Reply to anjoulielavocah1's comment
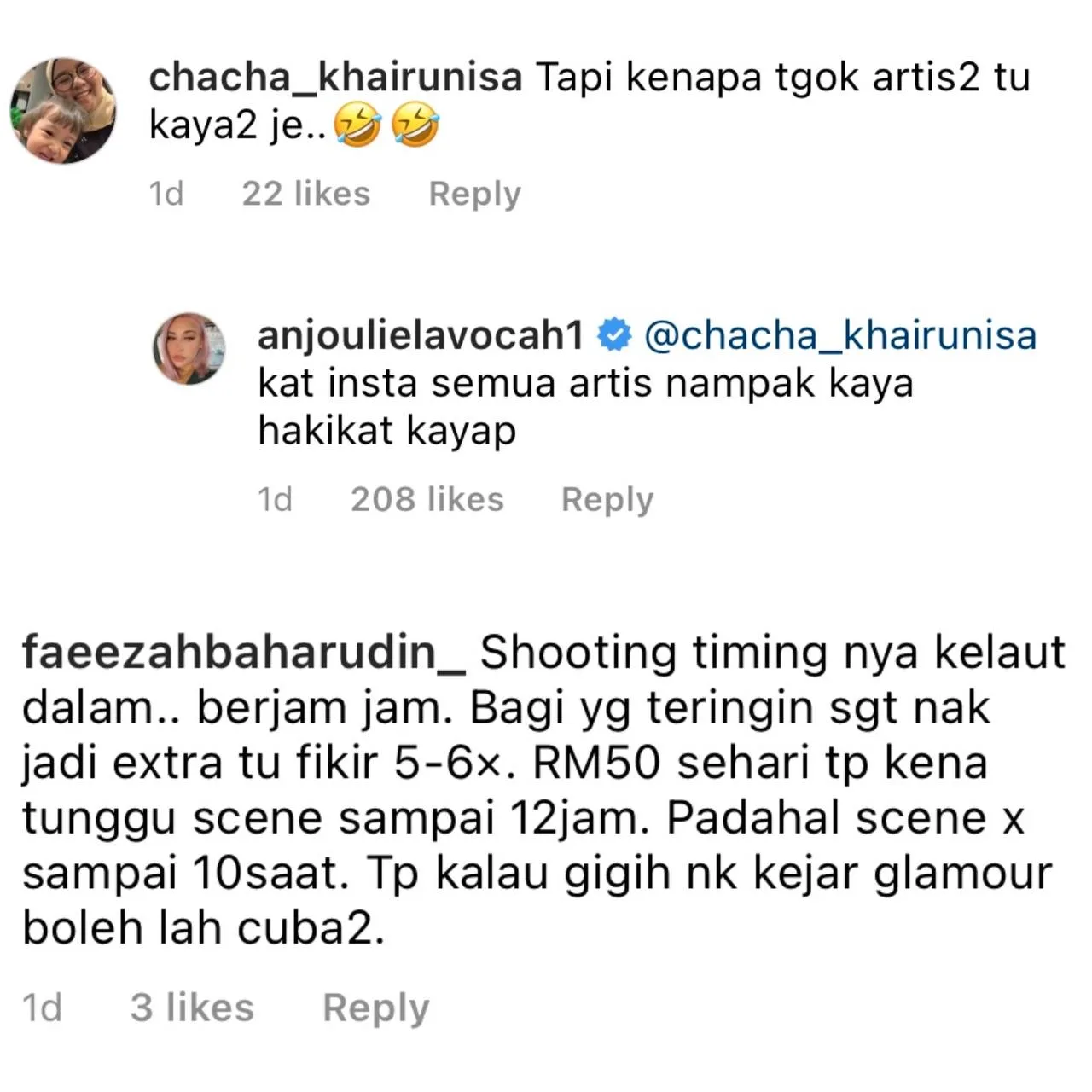Viewport: 1092px width, 1092px height. point(607,499)
